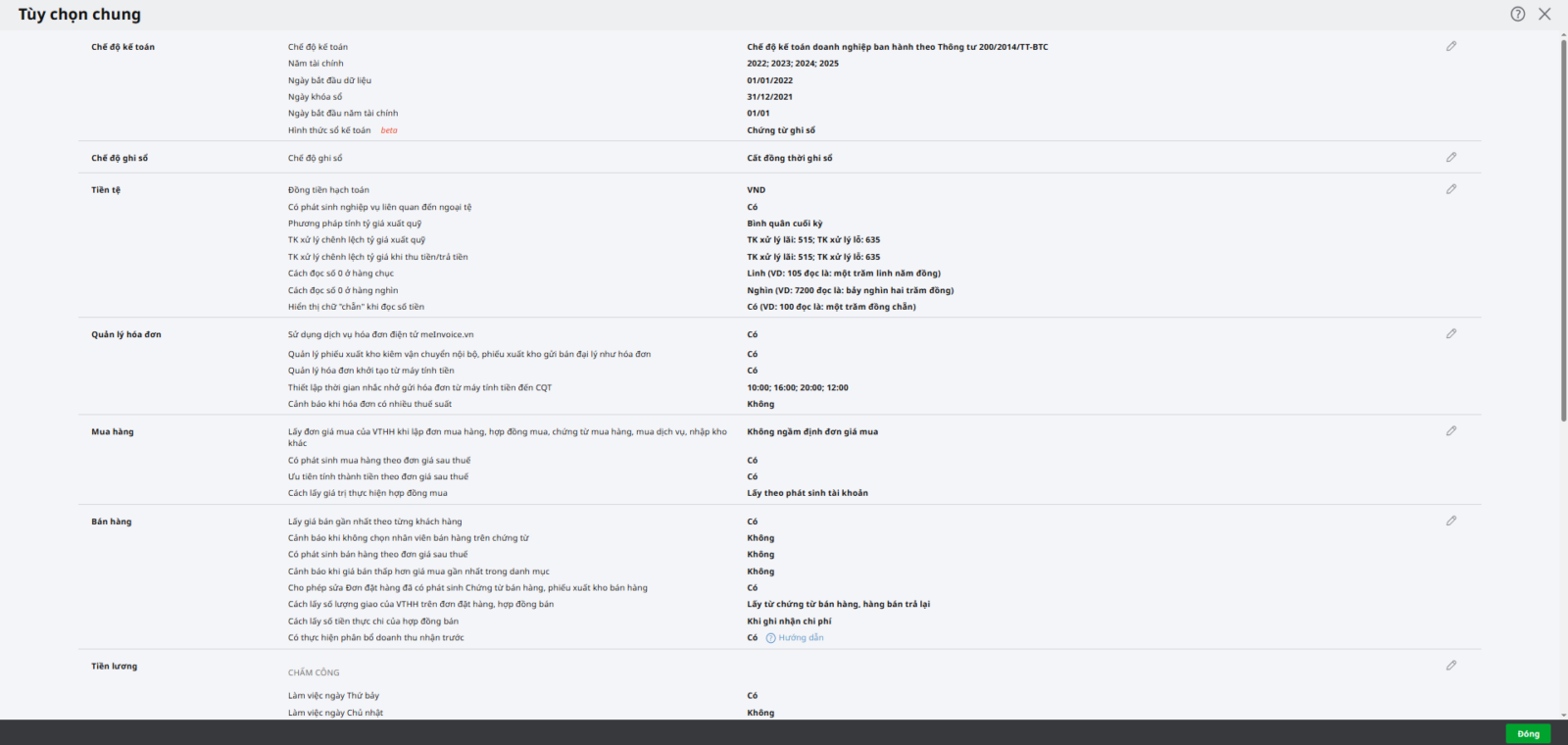The height and width of the screenshot is (745, 1568).
Task: Click the Bán hàng section heading
Action: 112,521
